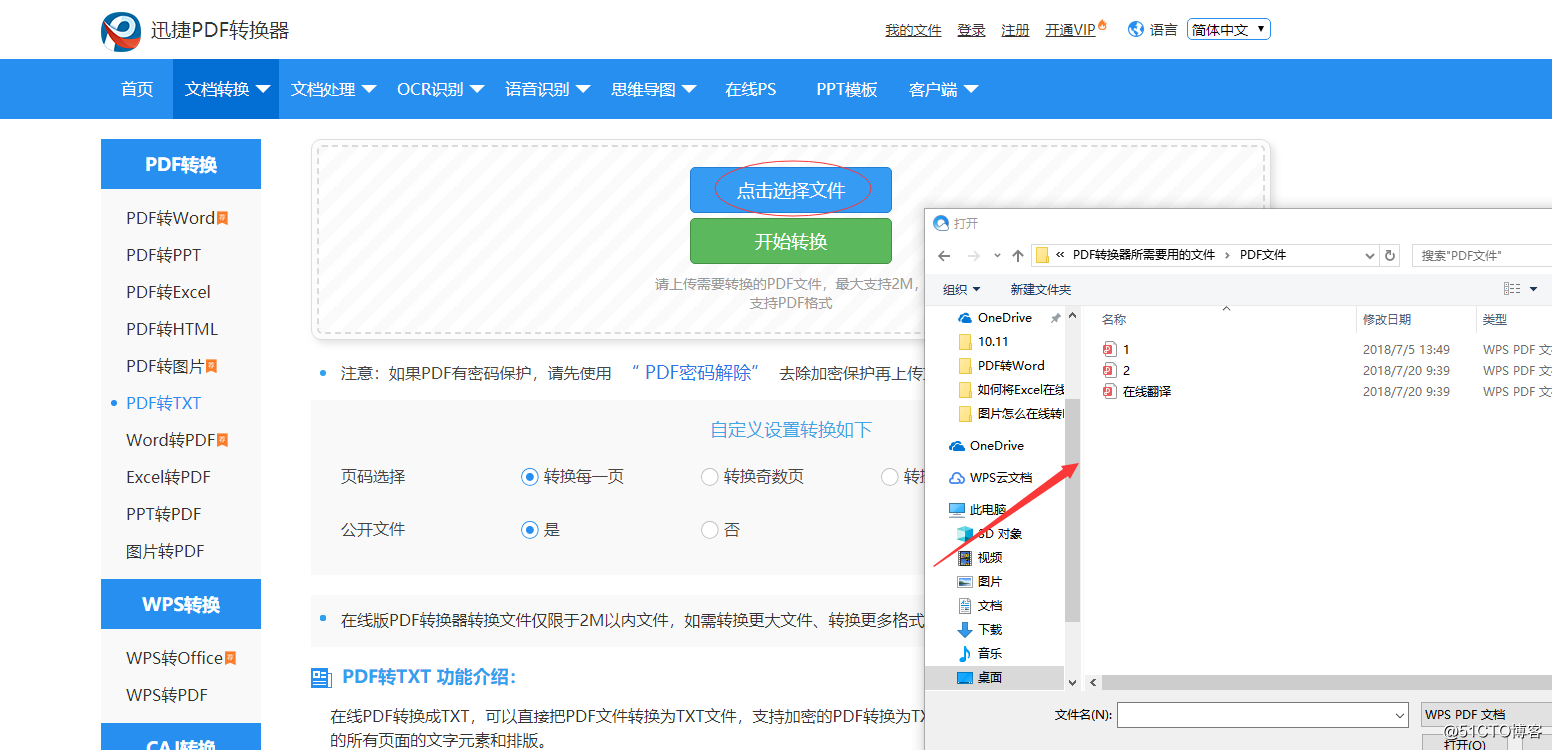Expand 语音识别 nav menu
This screenshot has height=750, width=1552.
tap(547, 89)
